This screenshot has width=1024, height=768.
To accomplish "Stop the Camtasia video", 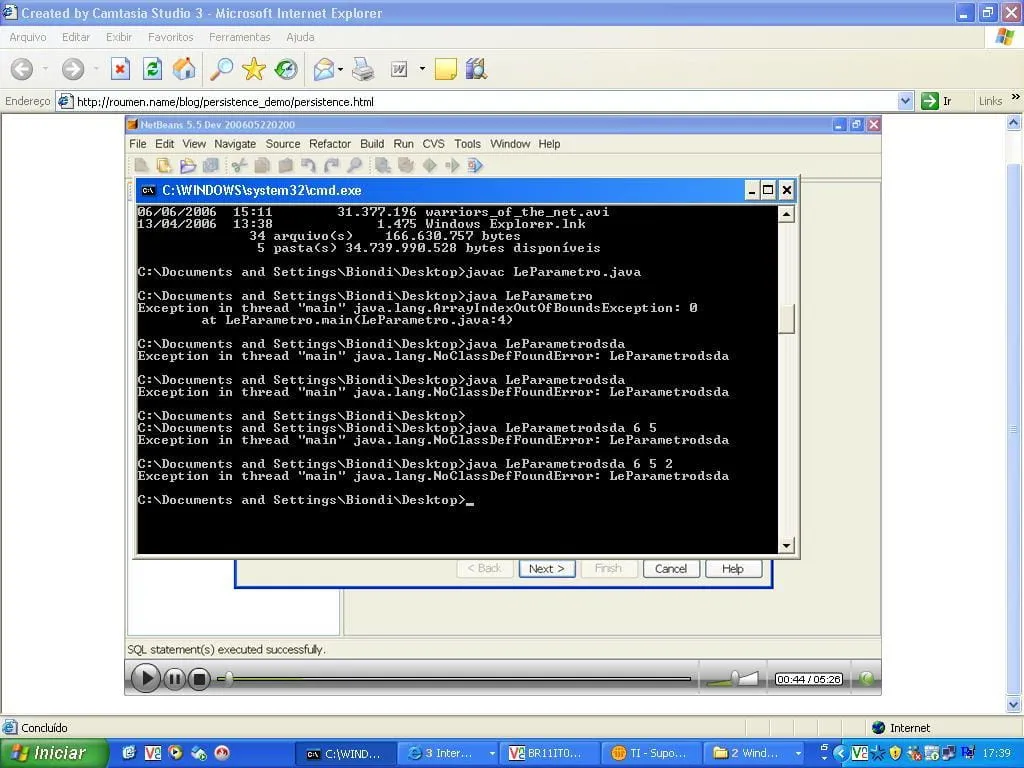I will (199, 679).
